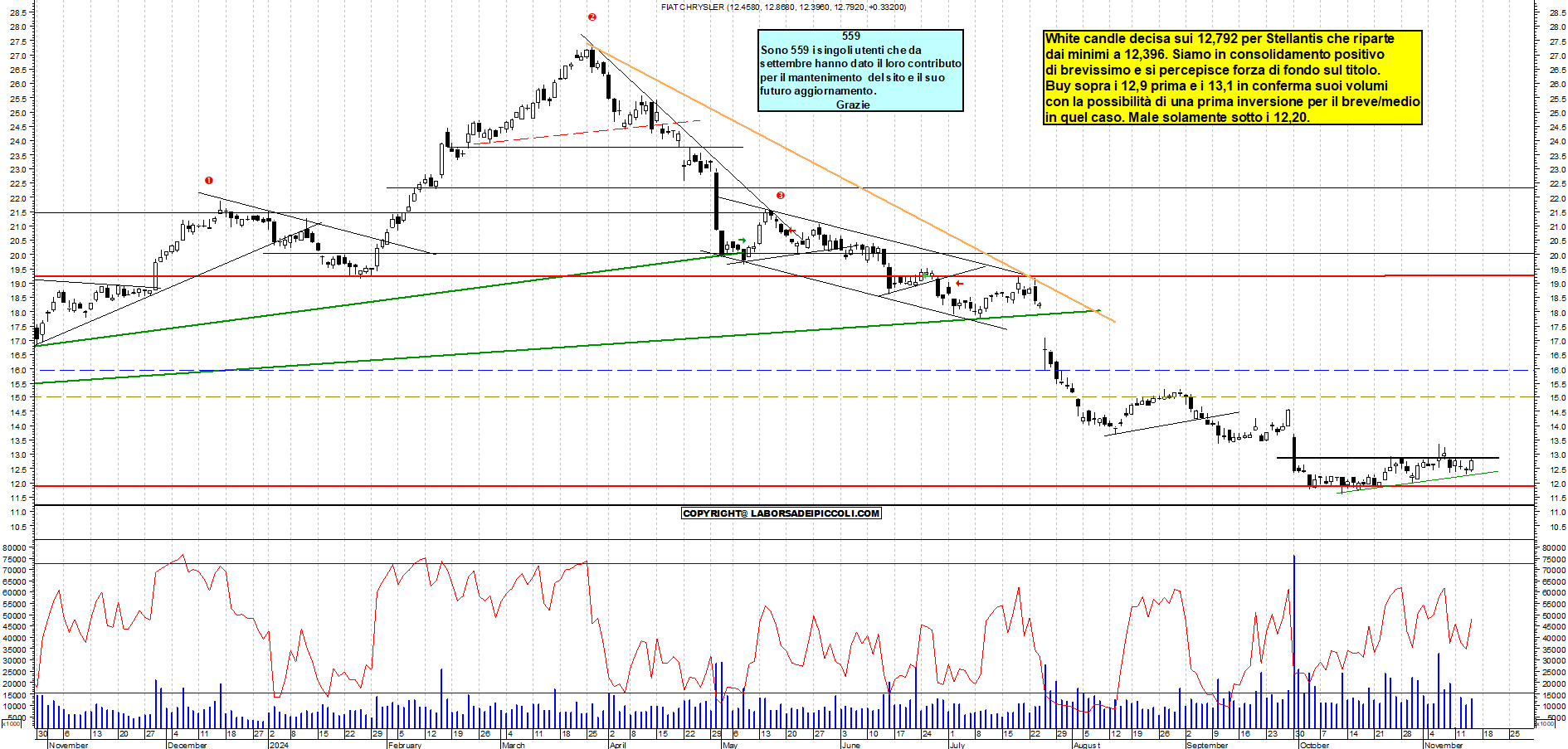Click the 'September' label on the time axis
The width and height of the screenshot is (1568, 749).
point(1207,745)
